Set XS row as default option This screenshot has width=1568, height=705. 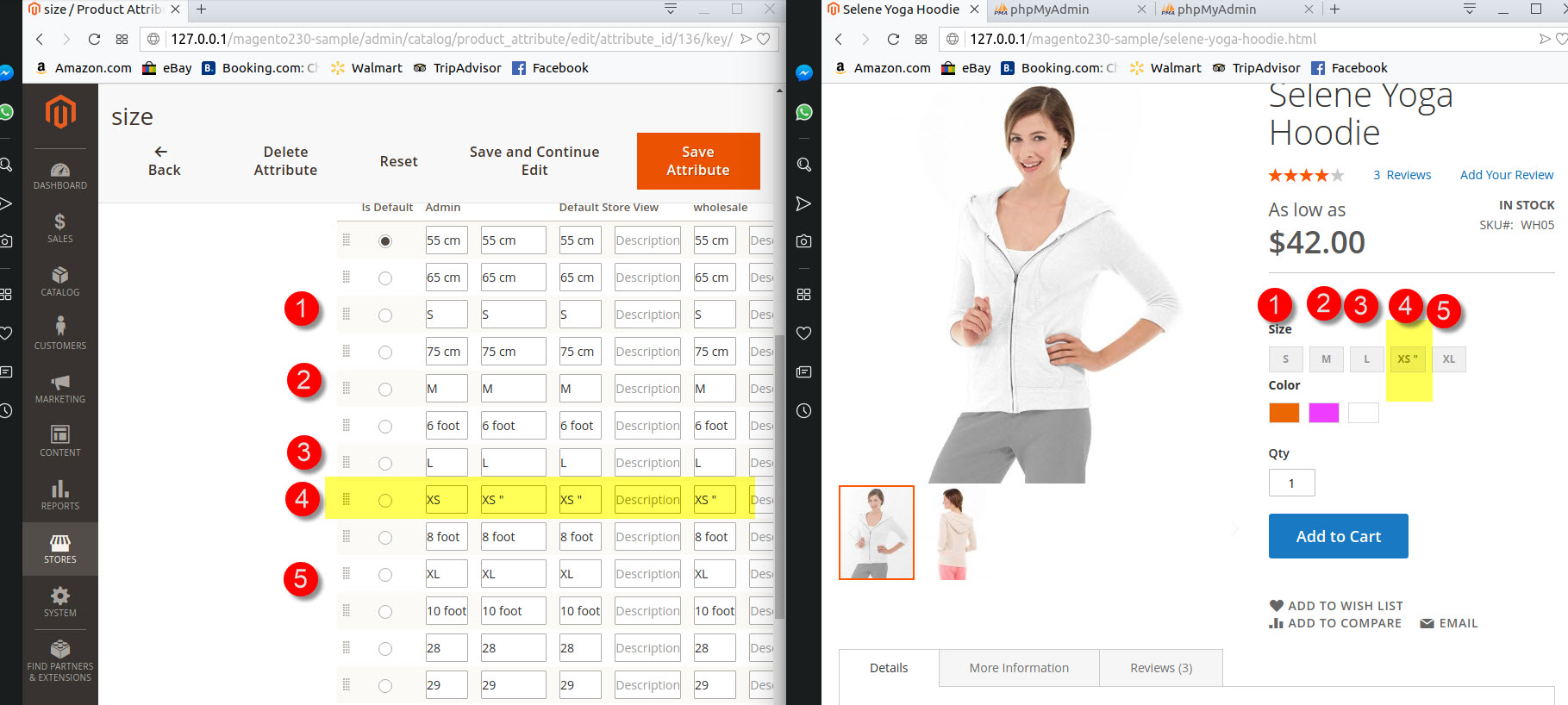tap(385, 501)
